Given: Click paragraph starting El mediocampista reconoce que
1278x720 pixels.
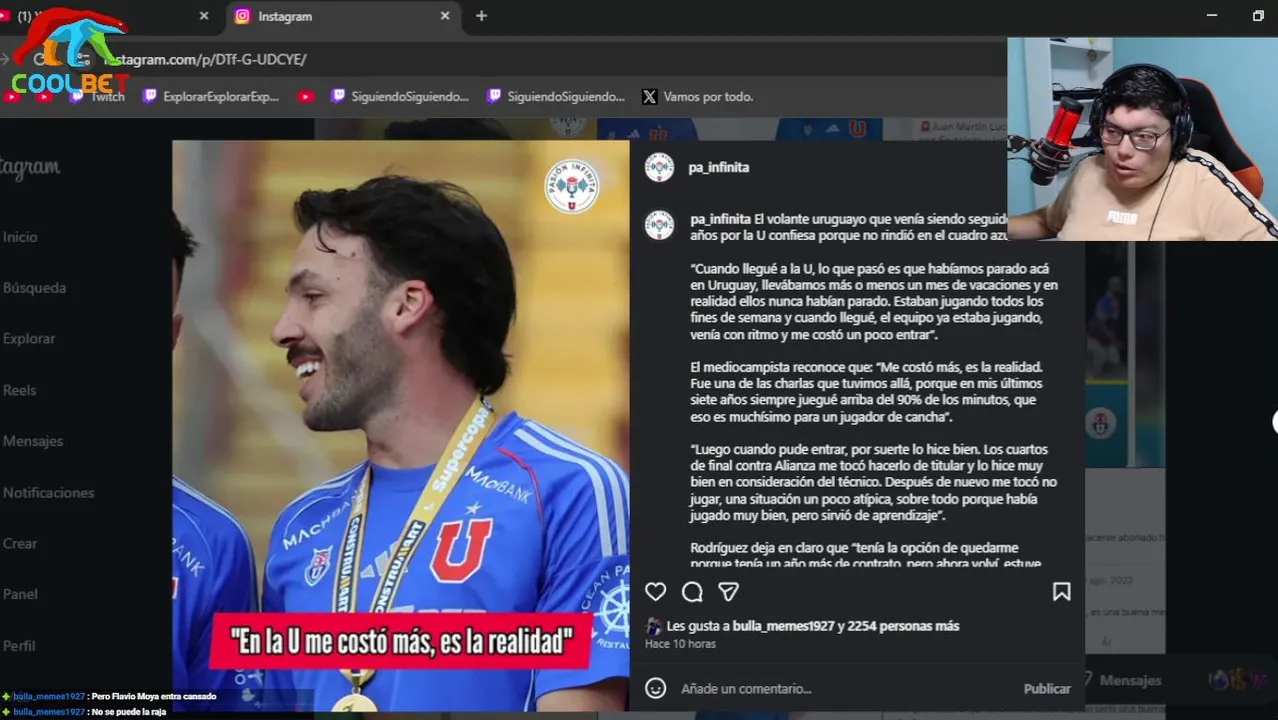Looking at the screenshot, I should [x=867, y=392].
